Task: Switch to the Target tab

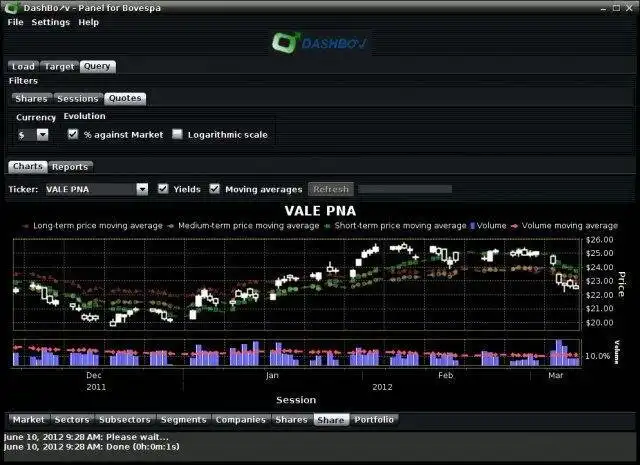Action: (x=60, y=66)
